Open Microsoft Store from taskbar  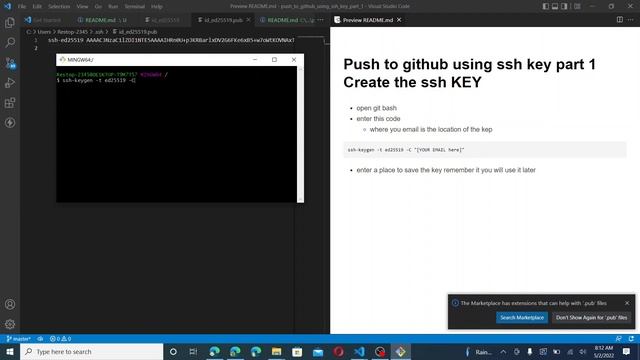tap(297, 351)
